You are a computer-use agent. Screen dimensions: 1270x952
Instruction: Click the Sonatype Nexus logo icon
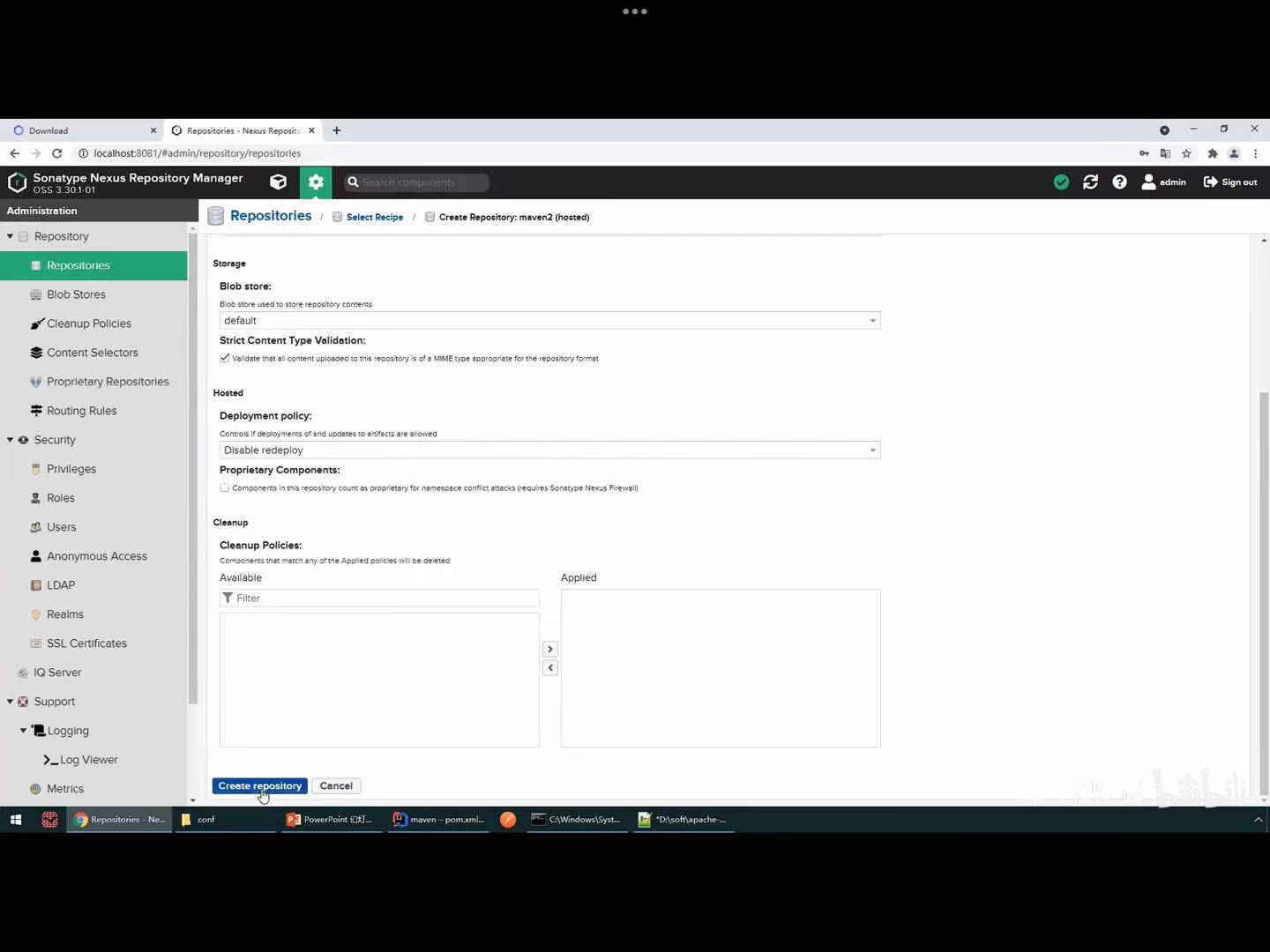click(17, 182)
